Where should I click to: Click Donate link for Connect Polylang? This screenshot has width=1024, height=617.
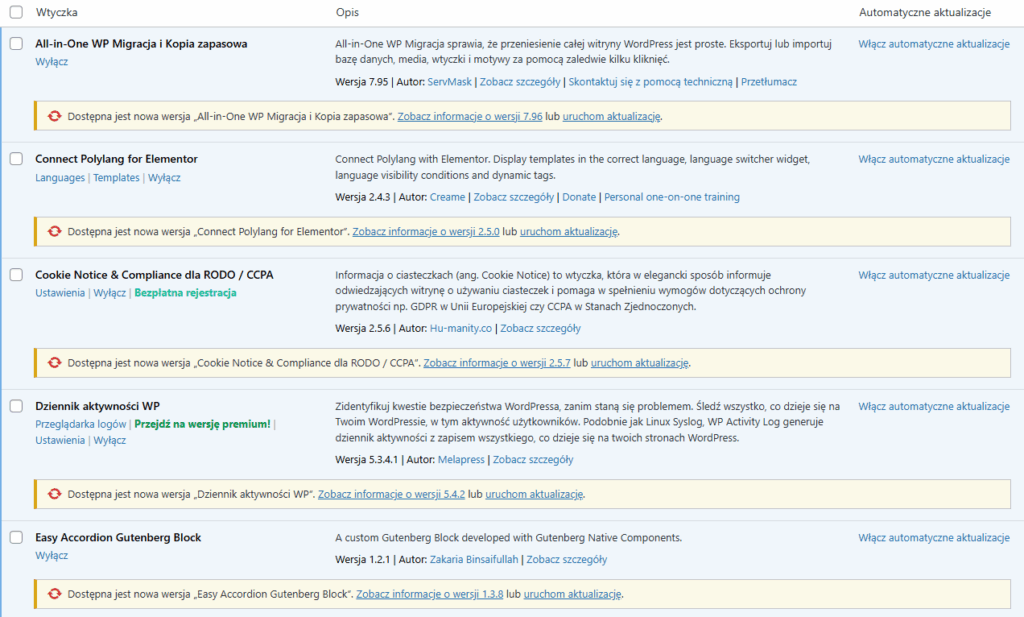point(580,197)
